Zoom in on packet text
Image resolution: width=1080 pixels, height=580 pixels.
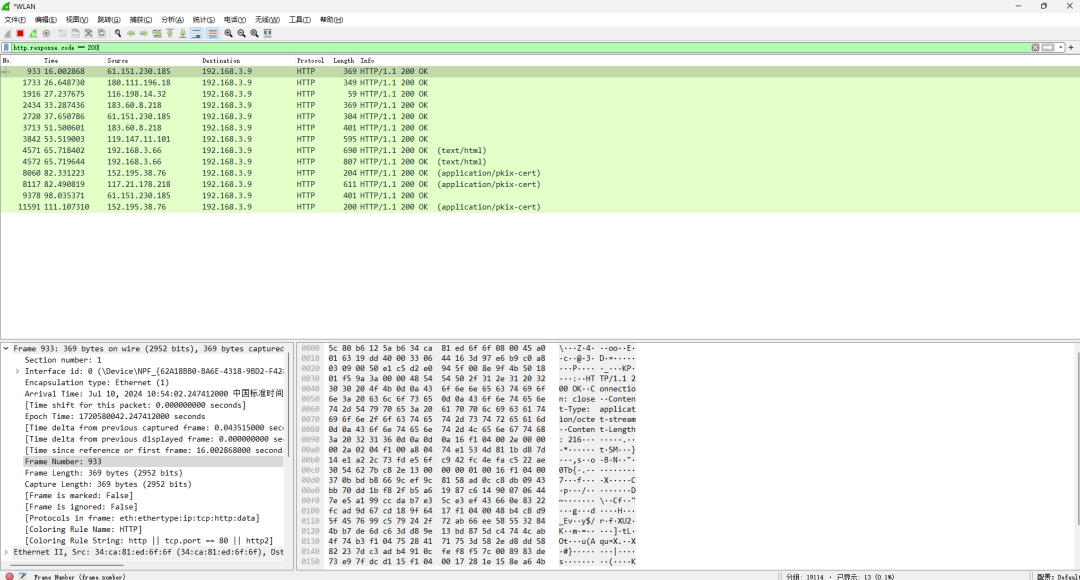click(x=228, y=33)
